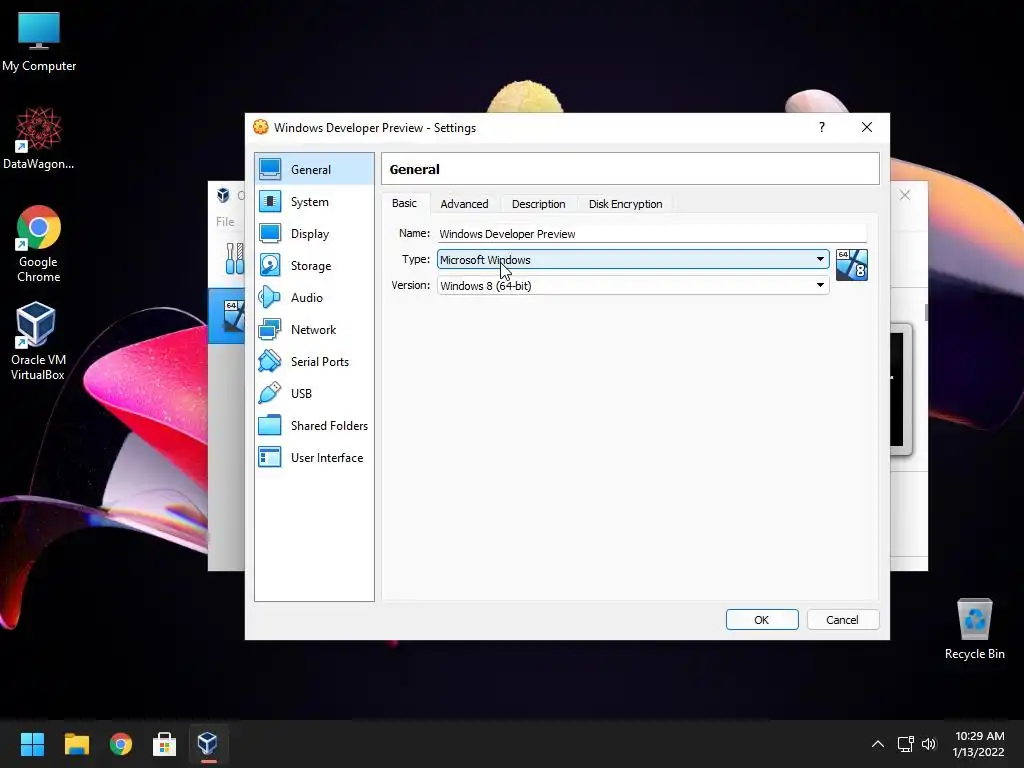Open volume control tray icon
The image size is (1024, 768).
pyautogui.click(x=929, y=744)
